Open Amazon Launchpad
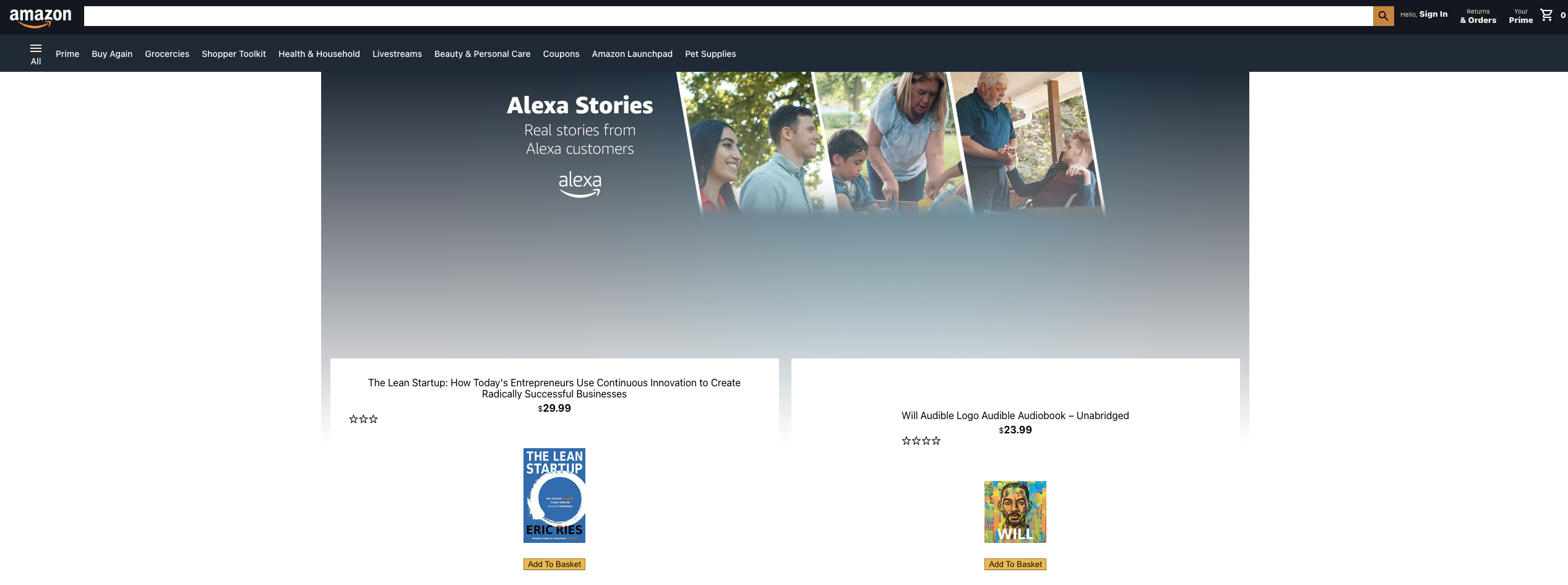 (632, 54)
